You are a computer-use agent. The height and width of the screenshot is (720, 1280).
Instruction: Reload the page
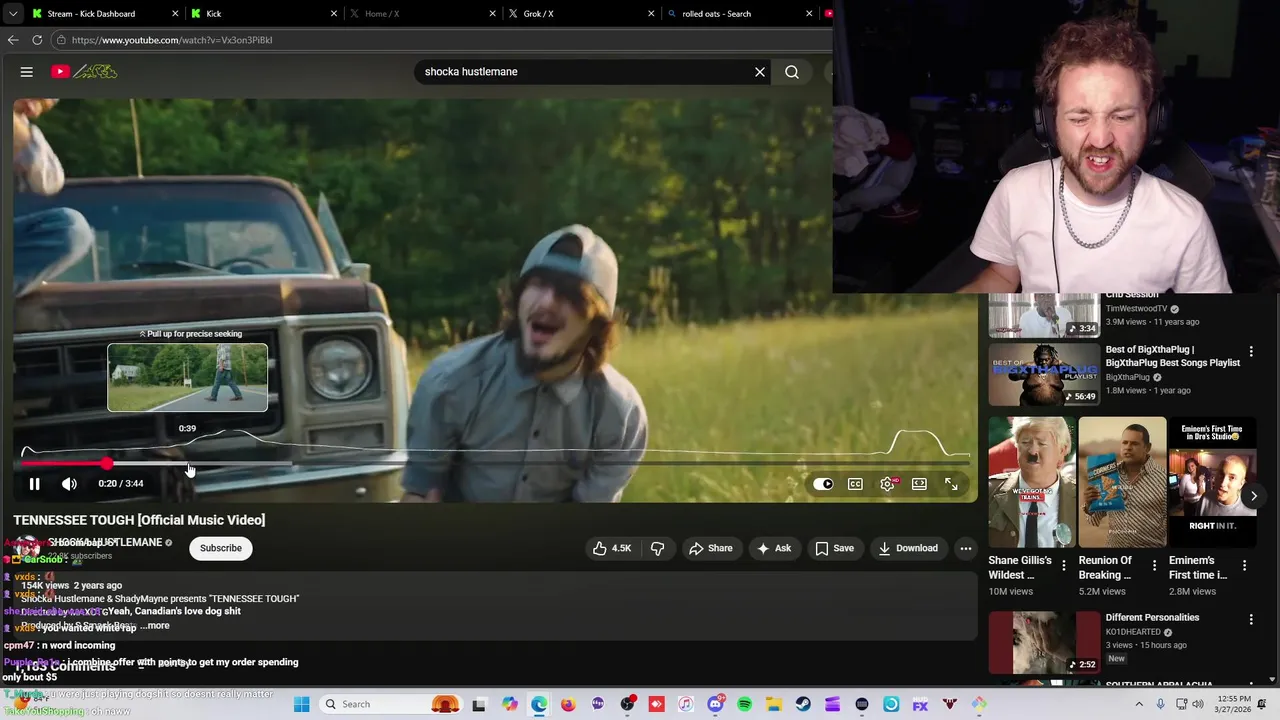37,40
